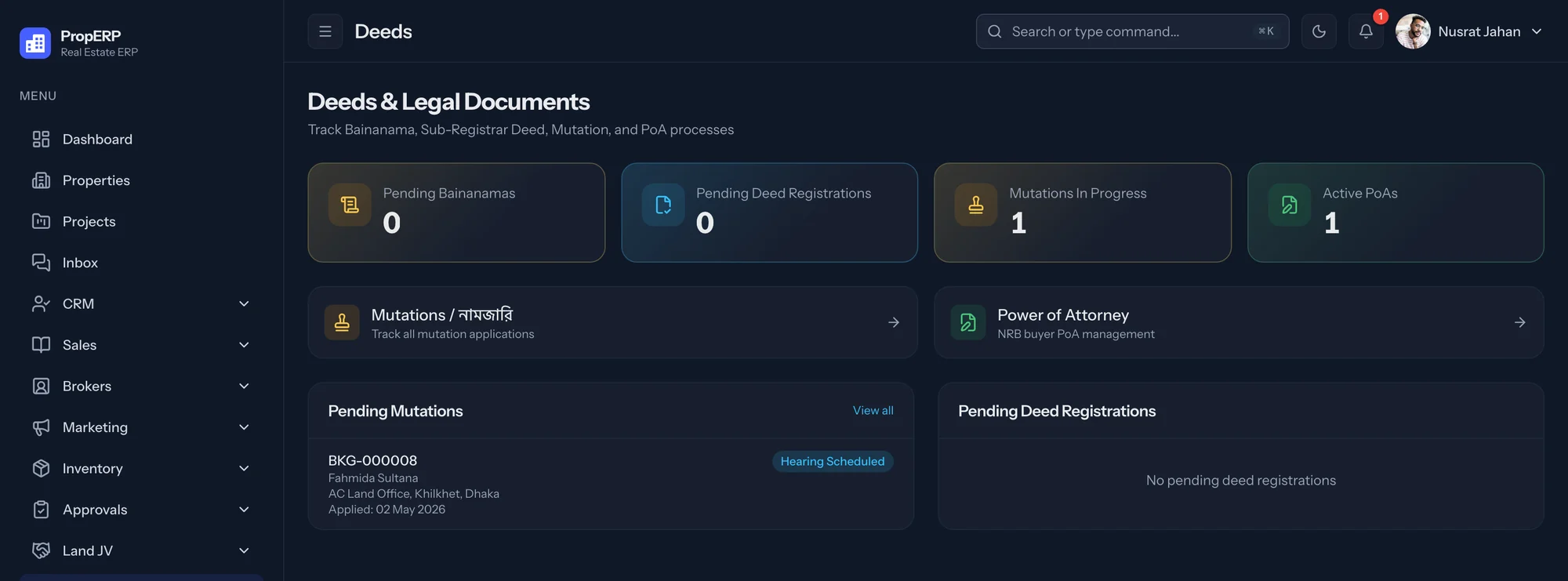
Task: Open the Nusrat Jahan user dropdown
Action: [1469, 31]
